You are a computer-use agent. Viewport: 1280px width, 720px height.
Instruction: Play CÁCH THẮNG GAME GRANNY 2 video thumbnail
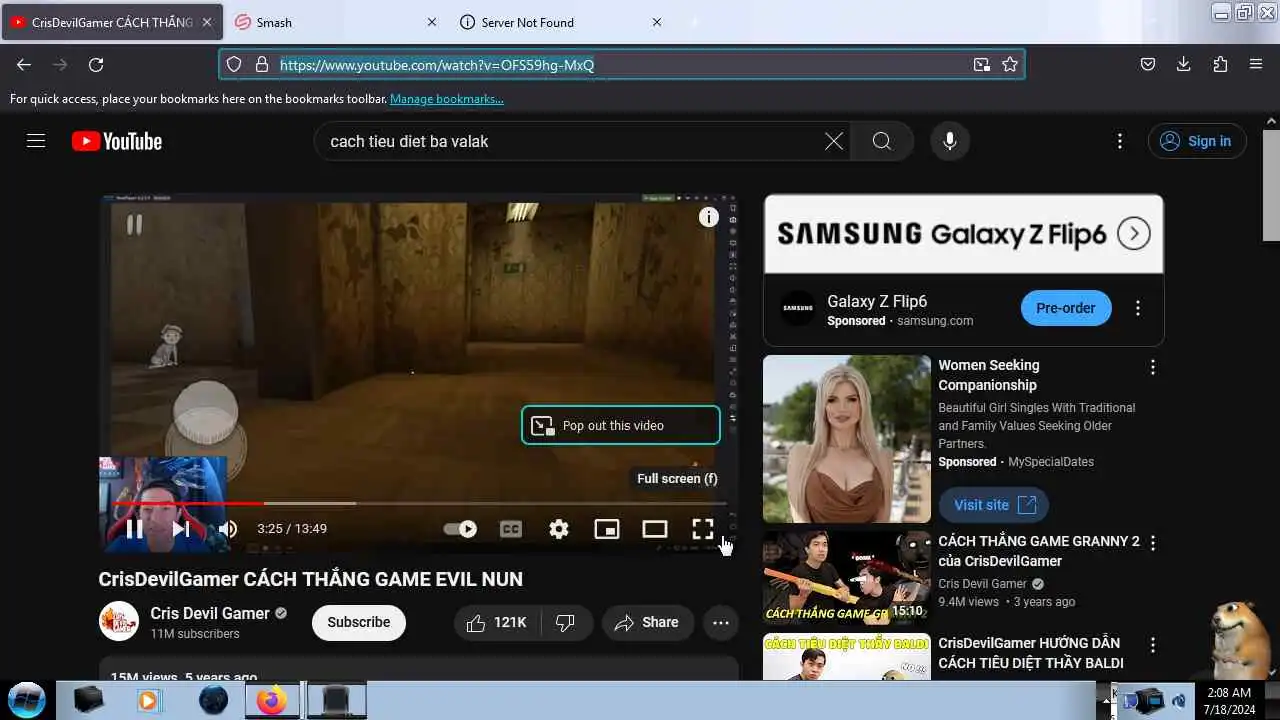point(847,577)
